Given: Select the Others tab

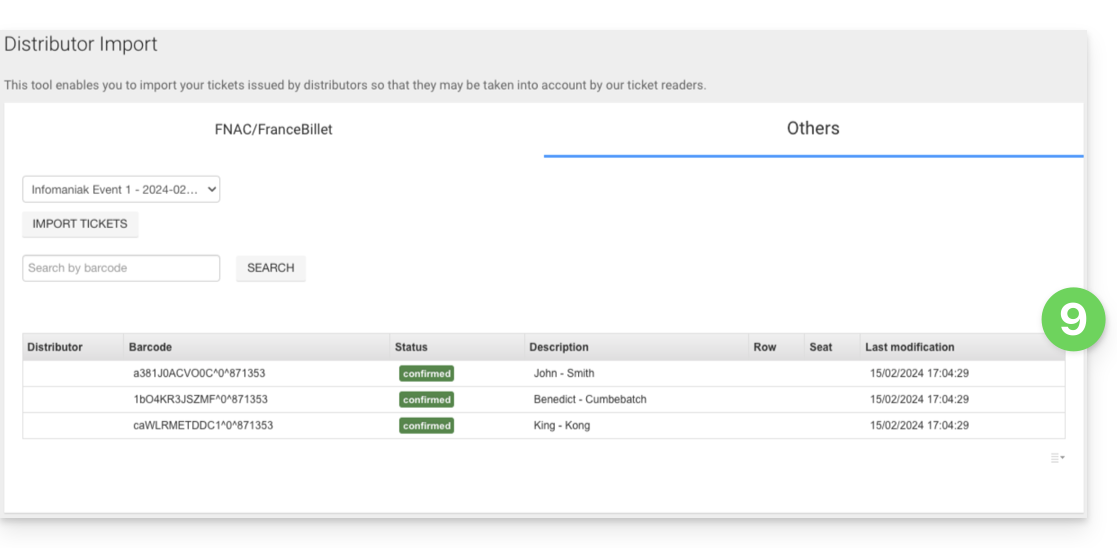Looking at the screenshot, I should point(812,129).
